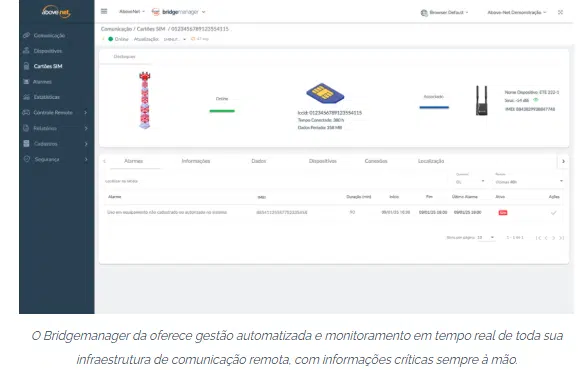Go to the next page of results
This screenshot has height=370, width=578.
pyautogui.click(x=554, y=238)
